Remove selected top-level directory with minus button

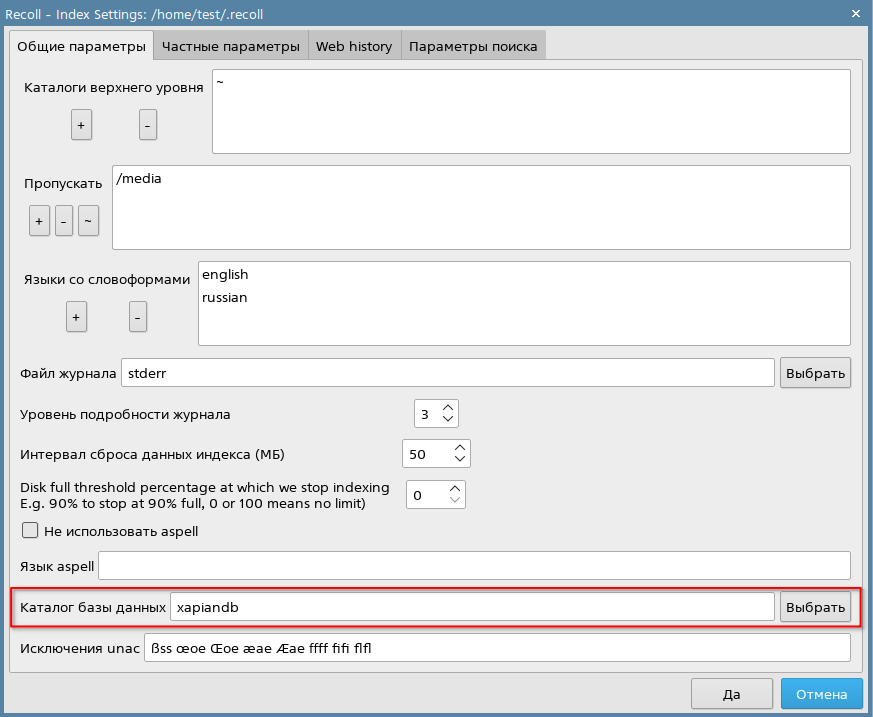pos(147,125)
